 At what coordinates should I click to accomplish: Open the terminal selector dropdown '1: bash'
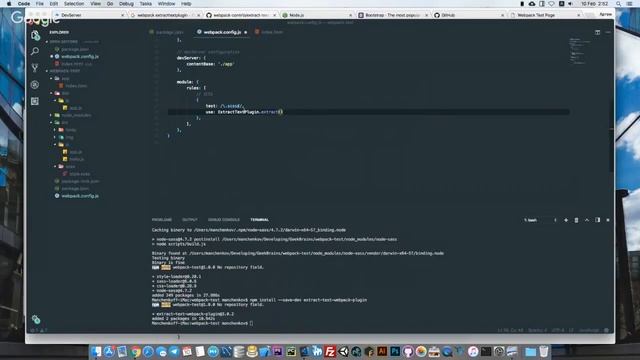point(540,220)
